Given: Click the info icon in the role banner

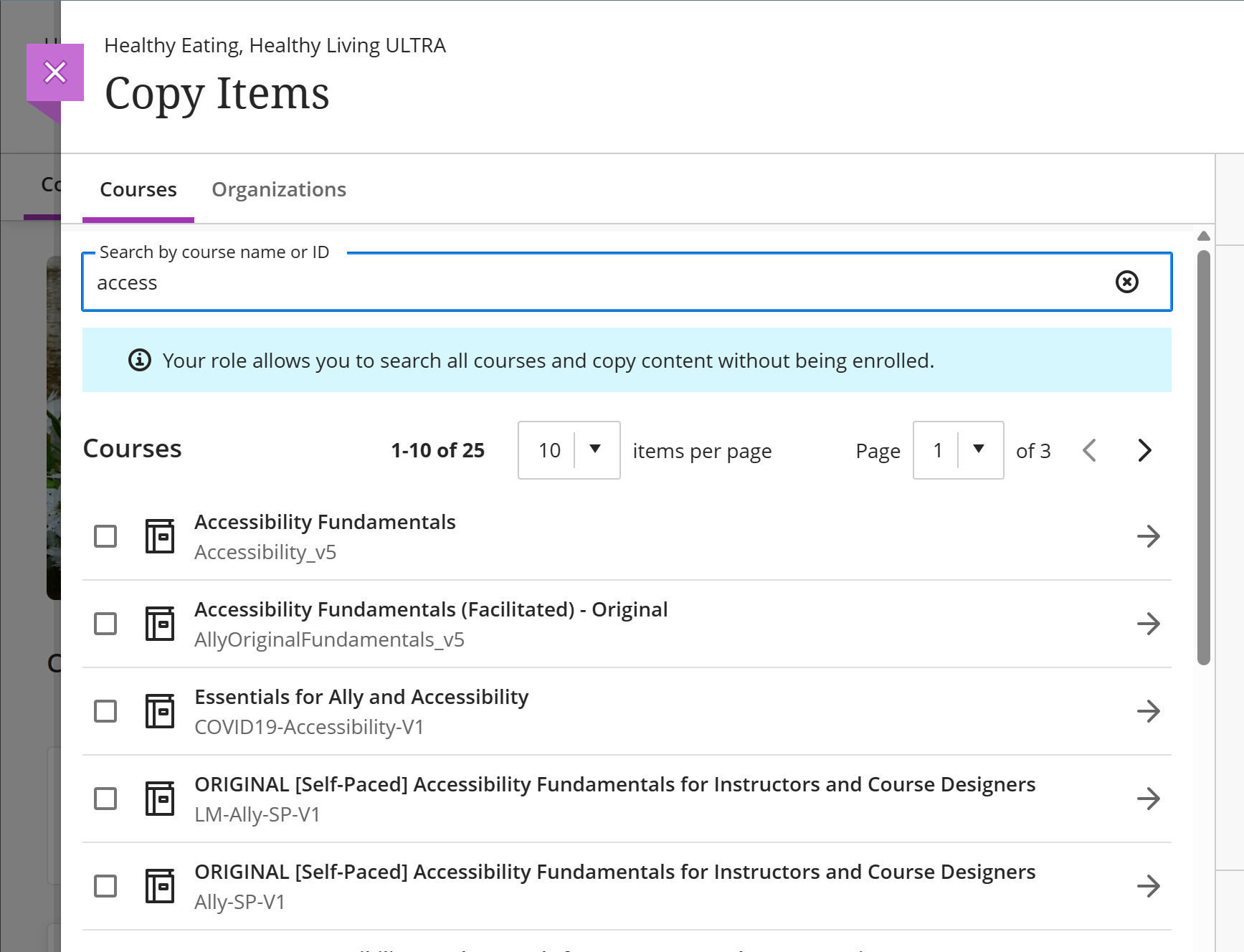Looking at the screenshot, I should click(x=140, y=360).
